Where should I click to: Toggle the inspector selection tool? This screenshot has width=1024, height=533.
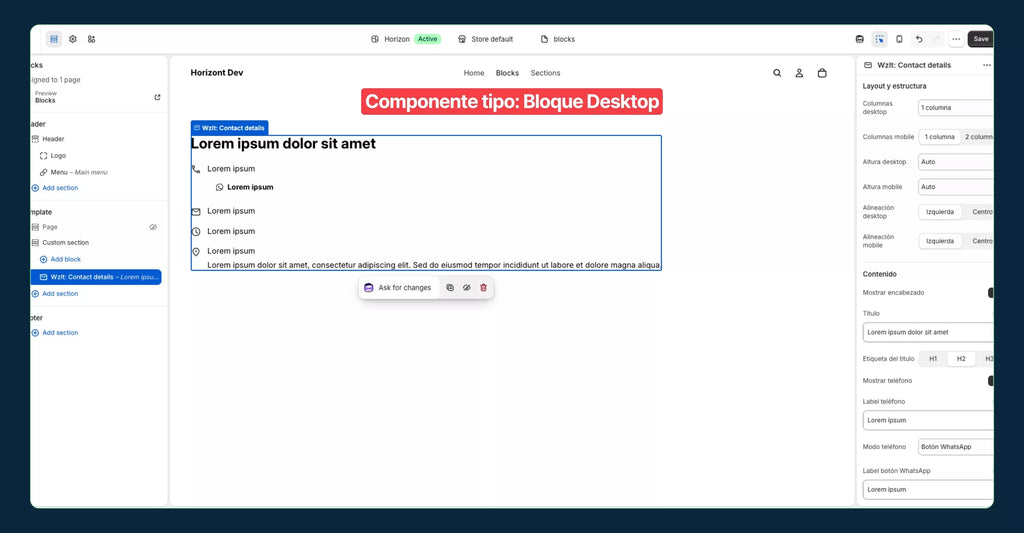880,39
